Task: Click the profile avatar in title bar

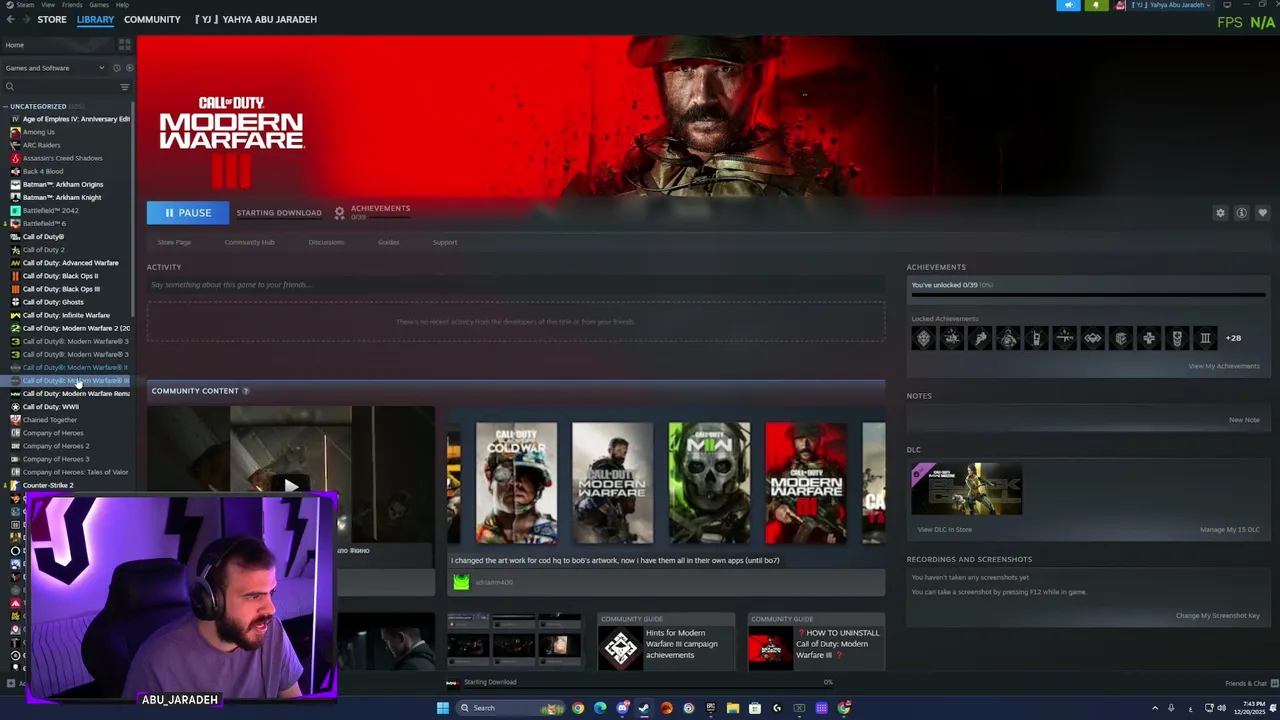Action: point(1121,5)
